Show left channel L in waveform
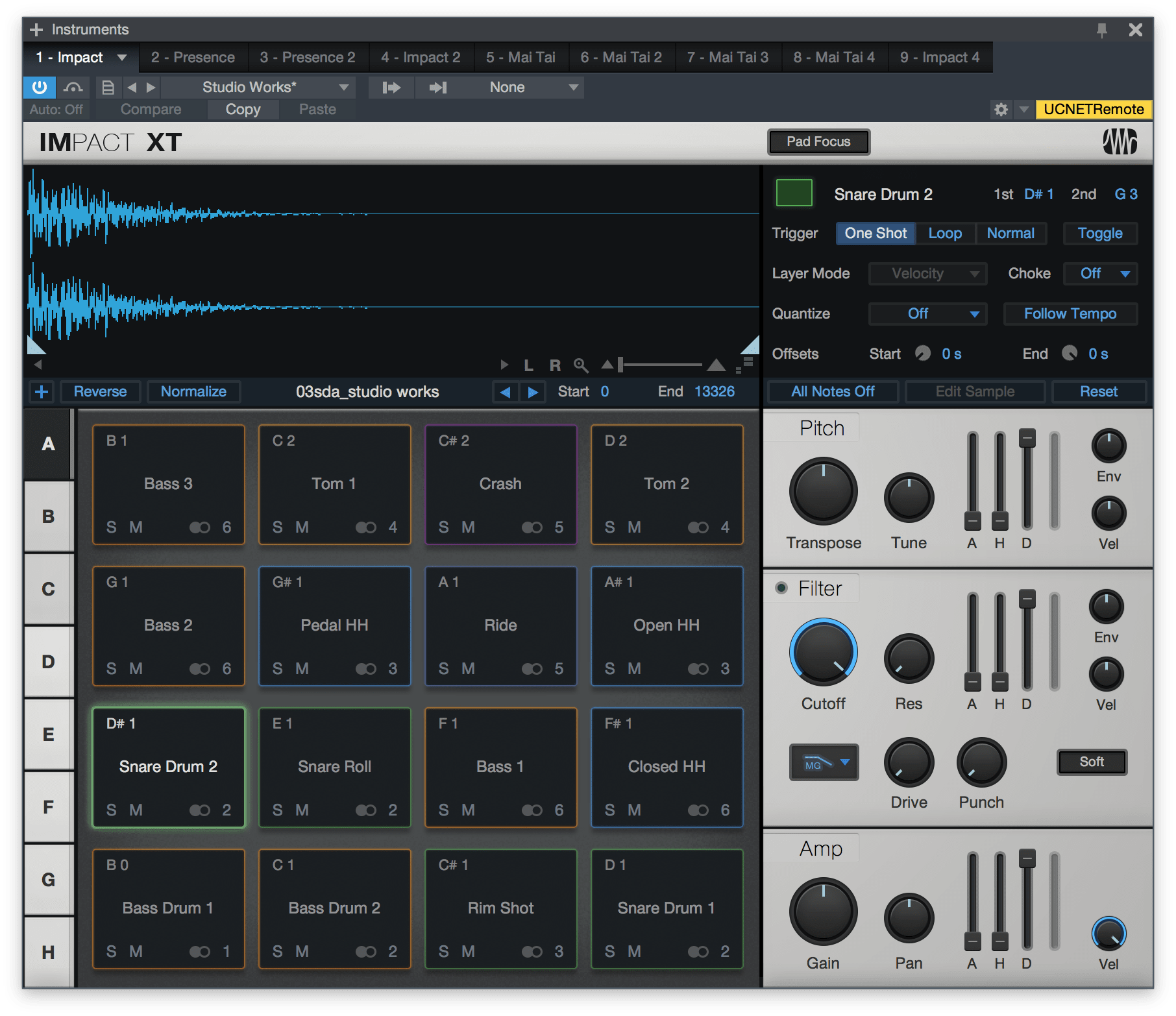The height and width of the screenshot is (1016, 1176). 528,365
